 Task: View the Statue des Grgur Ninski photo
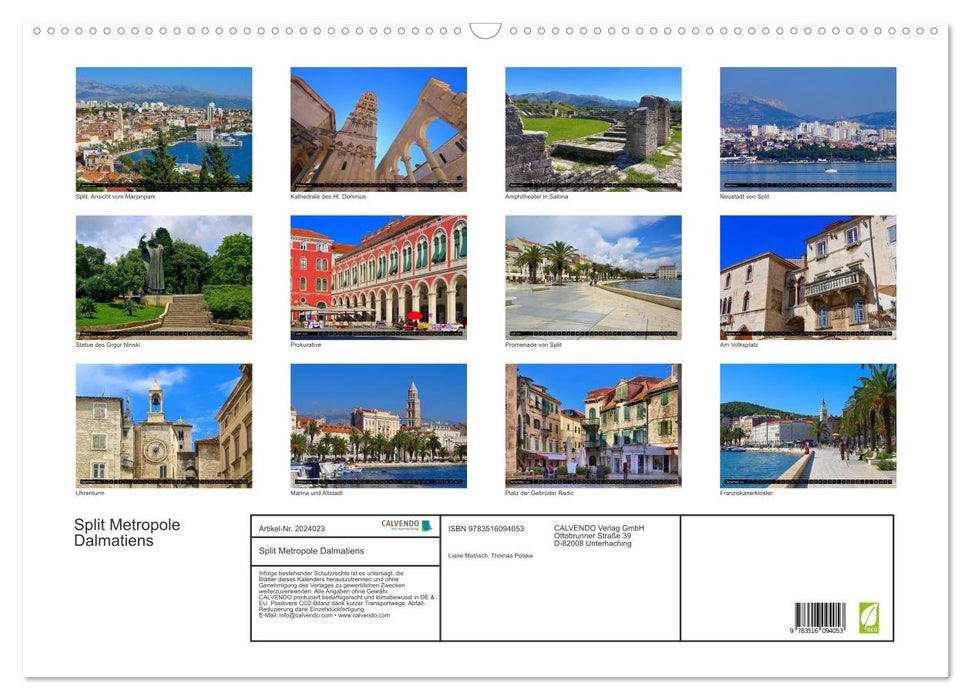tap(164, 277)
